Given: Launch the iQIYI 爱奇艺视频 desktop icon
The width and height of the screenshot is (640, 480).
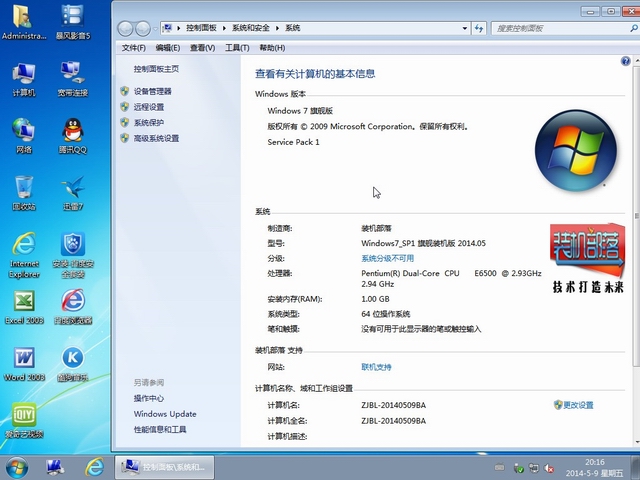Looking at the screenshot, I should [x=24, y=420].
